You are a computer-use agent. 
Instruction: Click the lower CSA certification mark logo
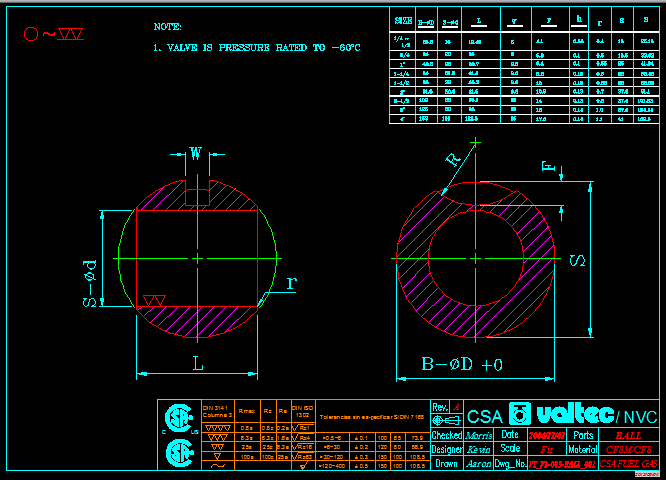(179, 451)
